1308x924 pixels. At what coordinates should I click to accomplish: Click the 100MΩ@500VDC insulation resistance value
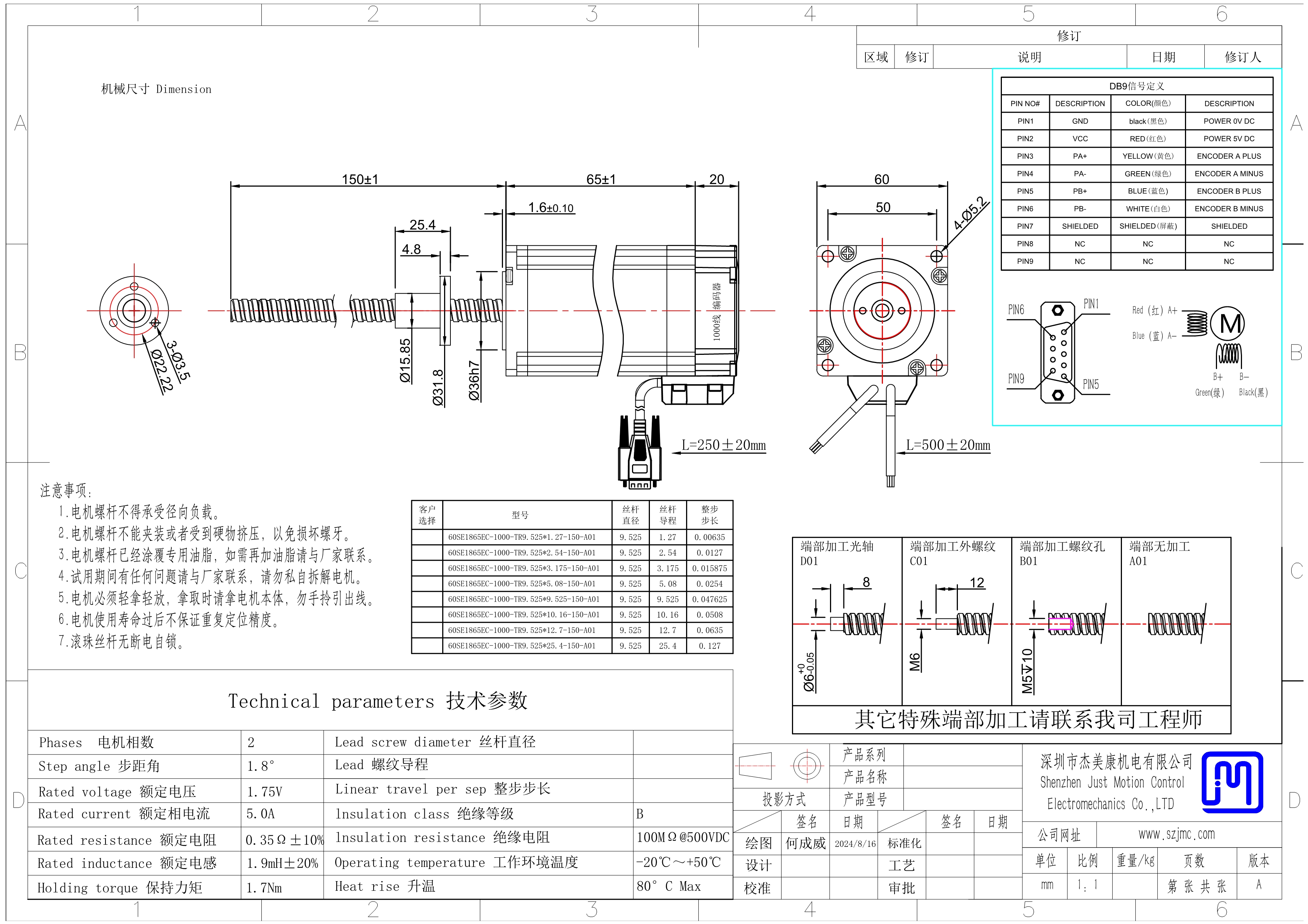[682, 838]
